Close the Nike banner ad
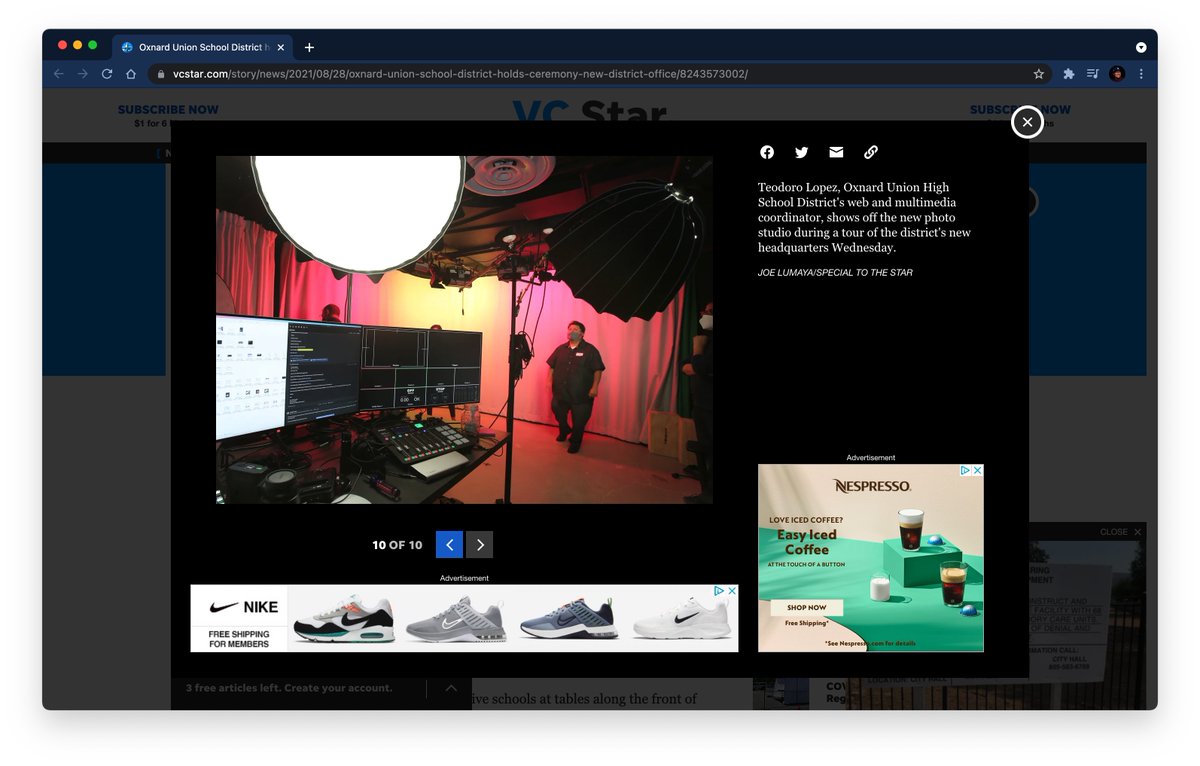This screenshot has width=1200, height=766. tap(732, 591)
